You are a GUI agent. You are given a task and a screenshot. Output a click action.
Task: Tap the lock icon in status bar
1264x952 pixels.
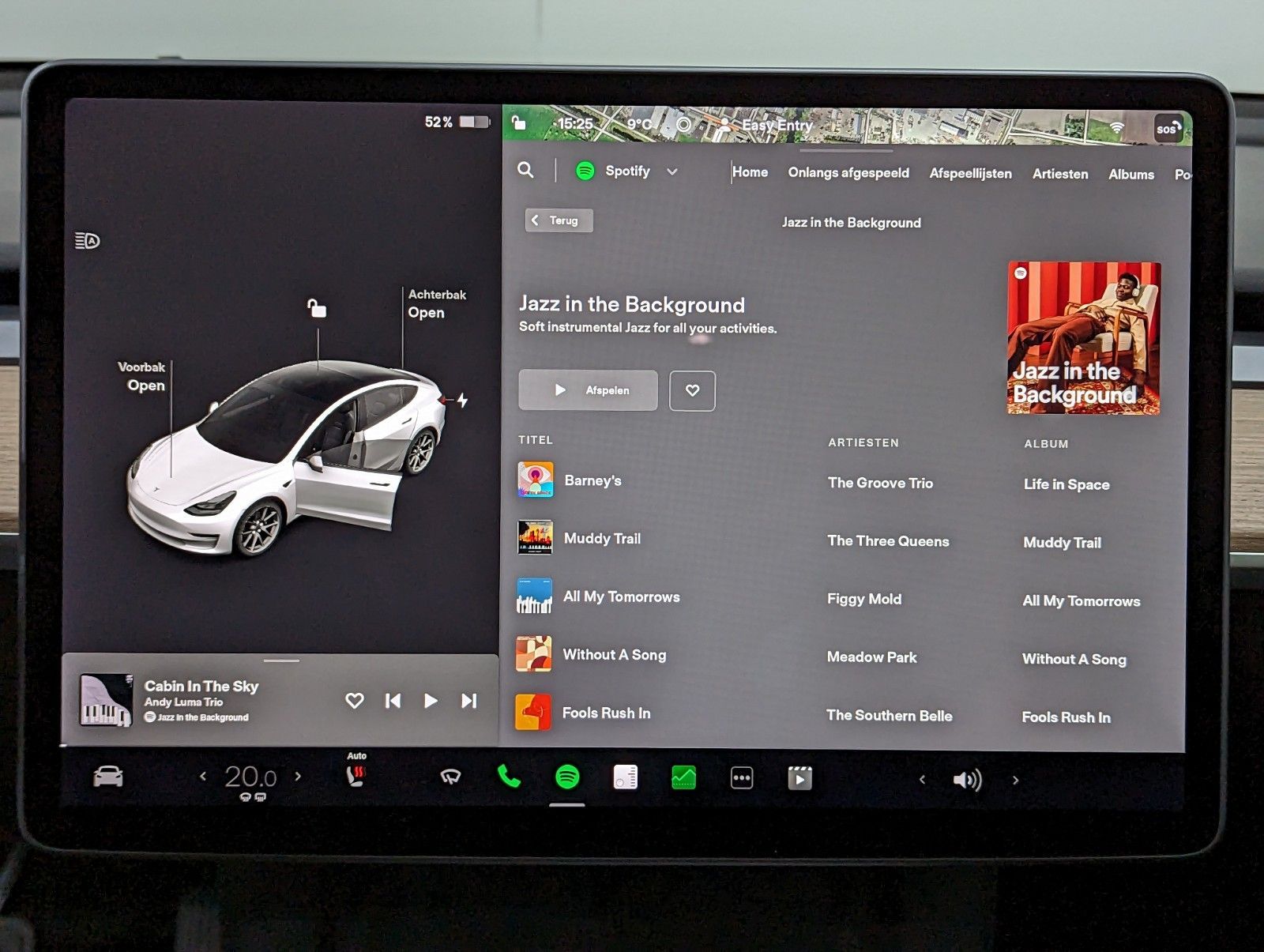tap(519, 122)
